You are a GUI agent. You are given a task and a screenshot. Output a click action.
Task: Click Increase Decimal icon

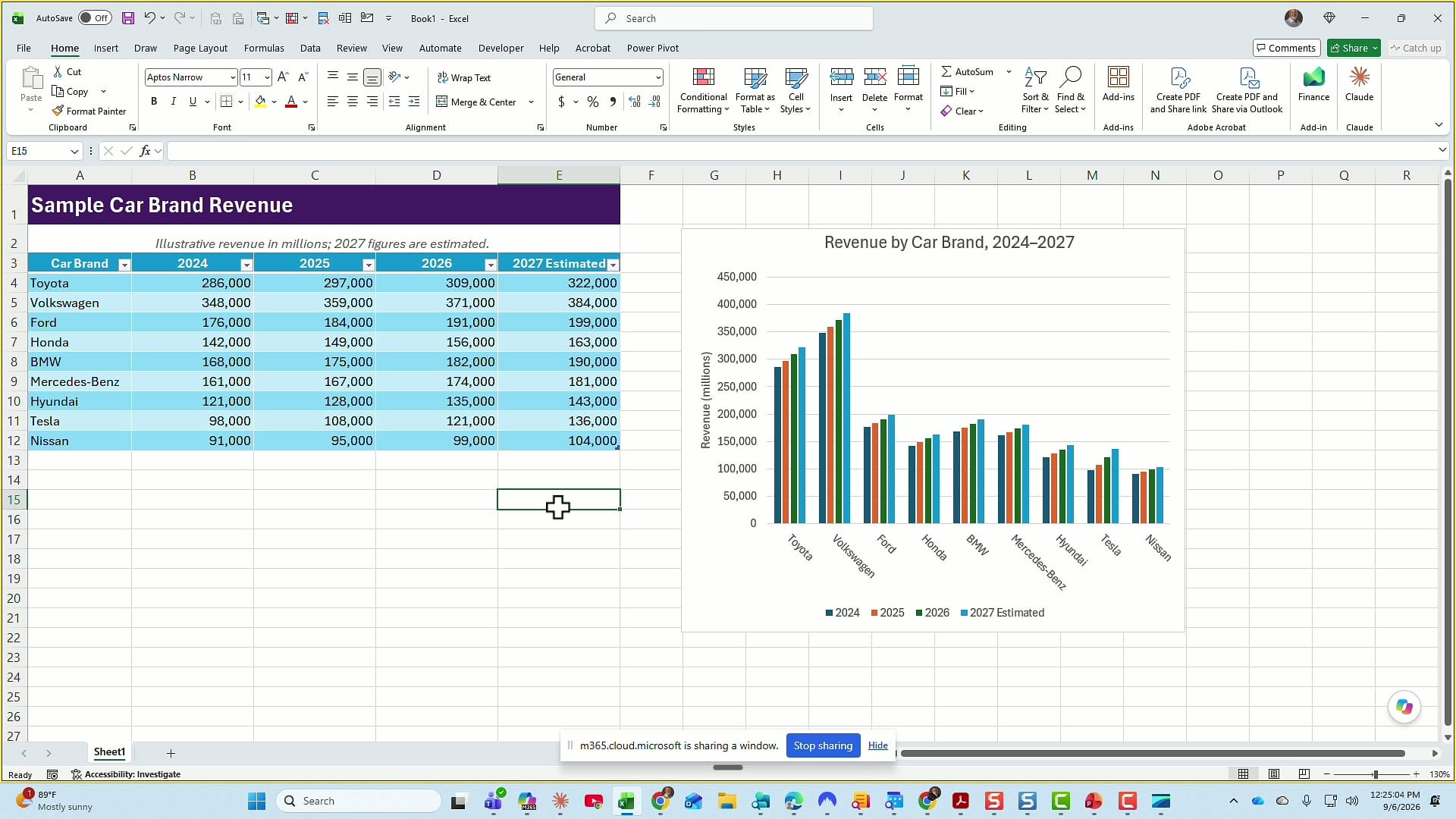coord(635,102)
